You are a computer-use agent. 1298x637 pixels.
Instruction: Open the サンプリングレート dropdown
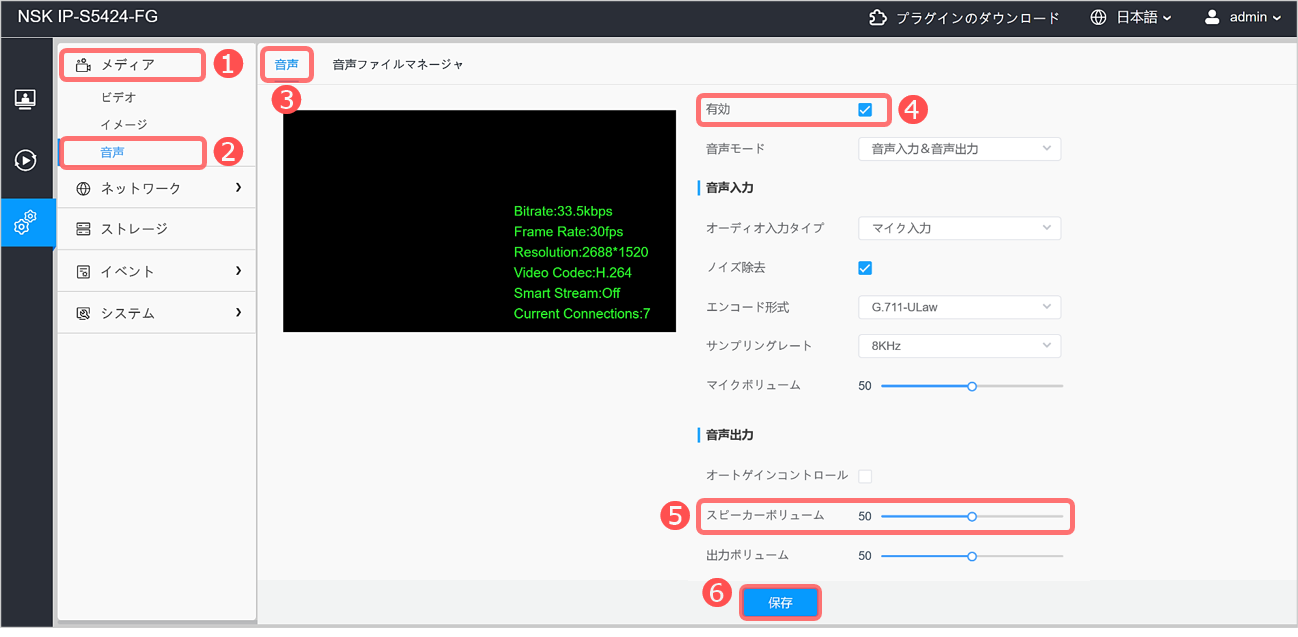pos(959,346)
